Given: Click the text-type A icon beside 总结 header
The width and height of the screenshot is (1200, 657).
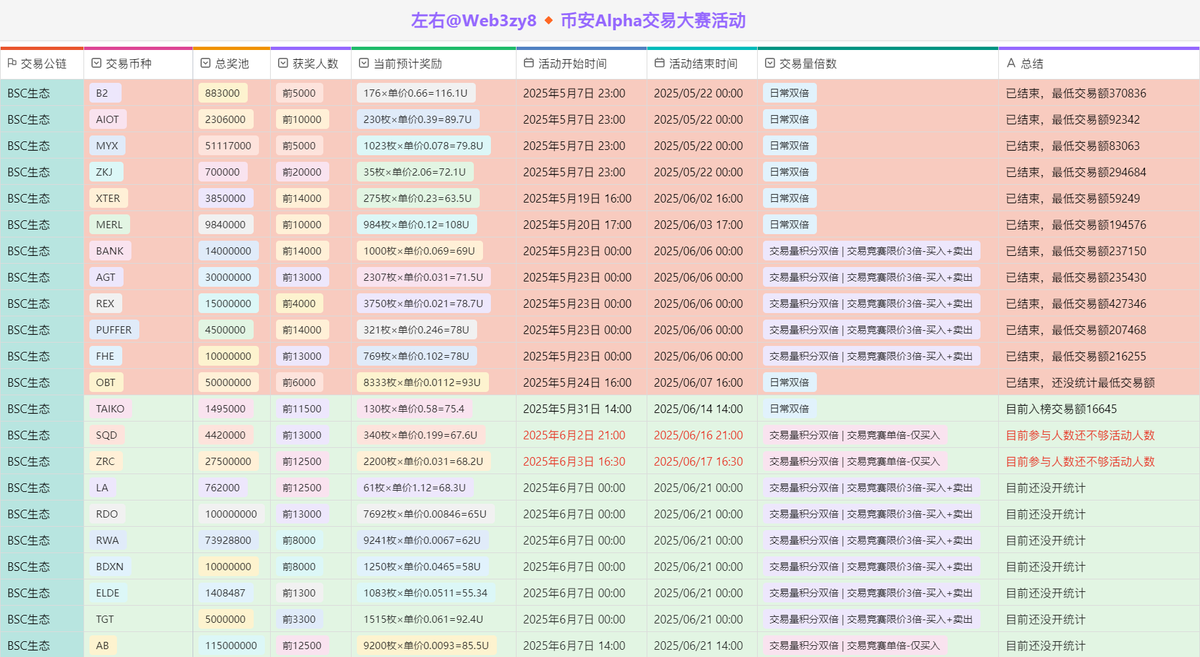Looking at the screenshot, I should click(x=1011, y=63).
